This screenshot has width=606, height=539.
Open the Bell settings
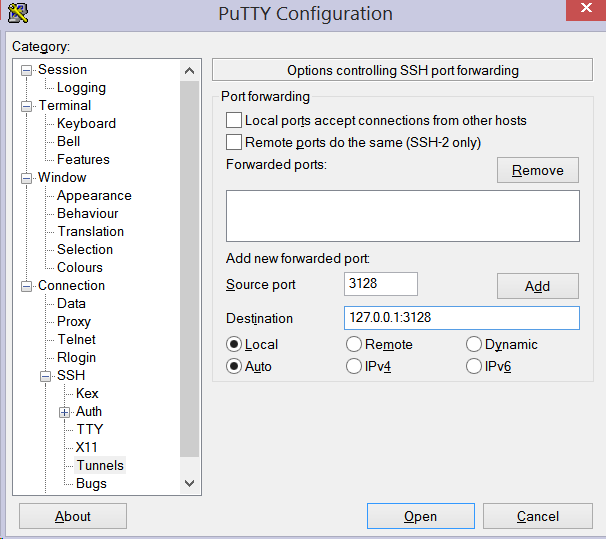click(x=68, y=141)
